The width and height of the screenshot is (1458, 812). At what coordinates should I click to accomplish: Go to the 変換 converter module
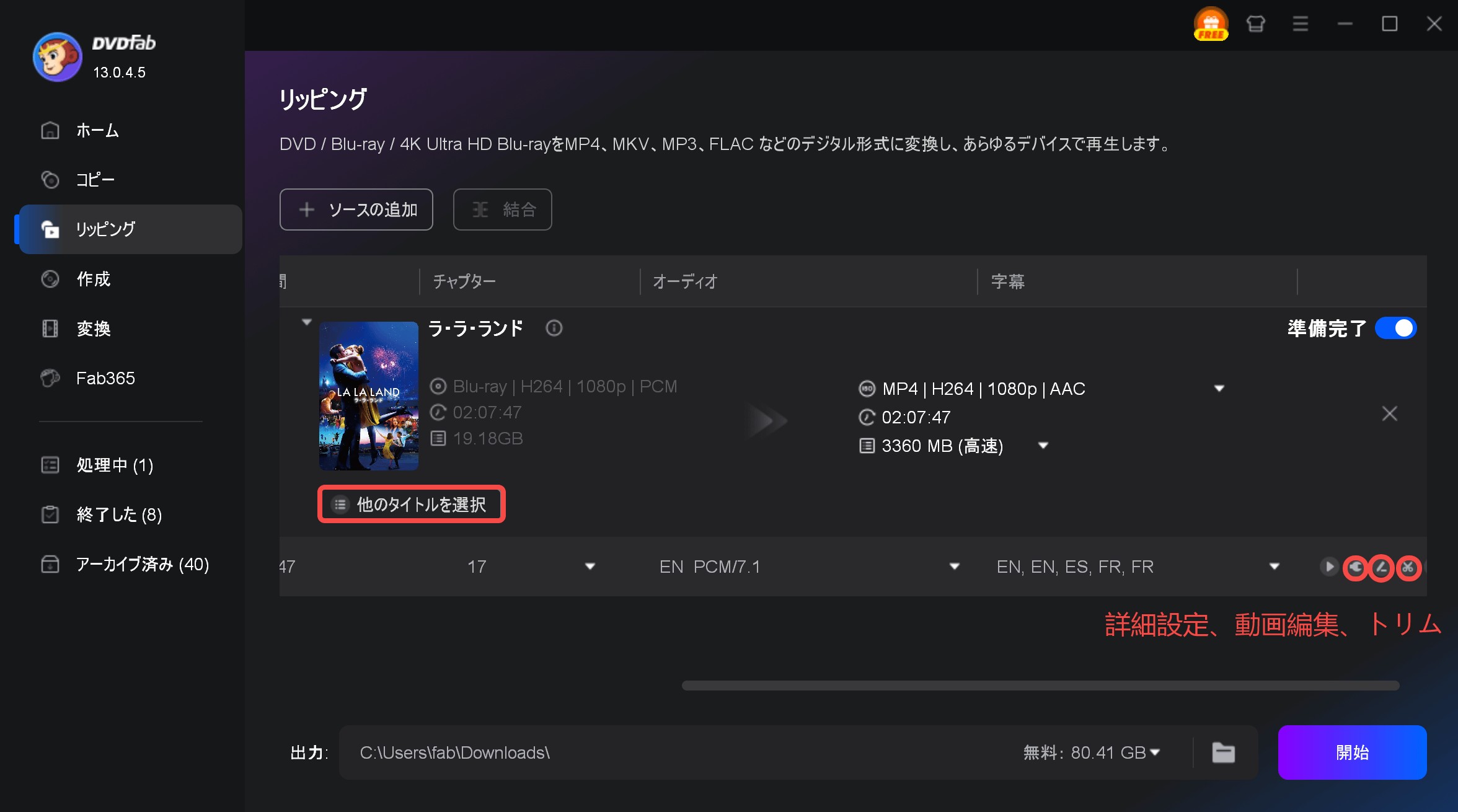130,329
